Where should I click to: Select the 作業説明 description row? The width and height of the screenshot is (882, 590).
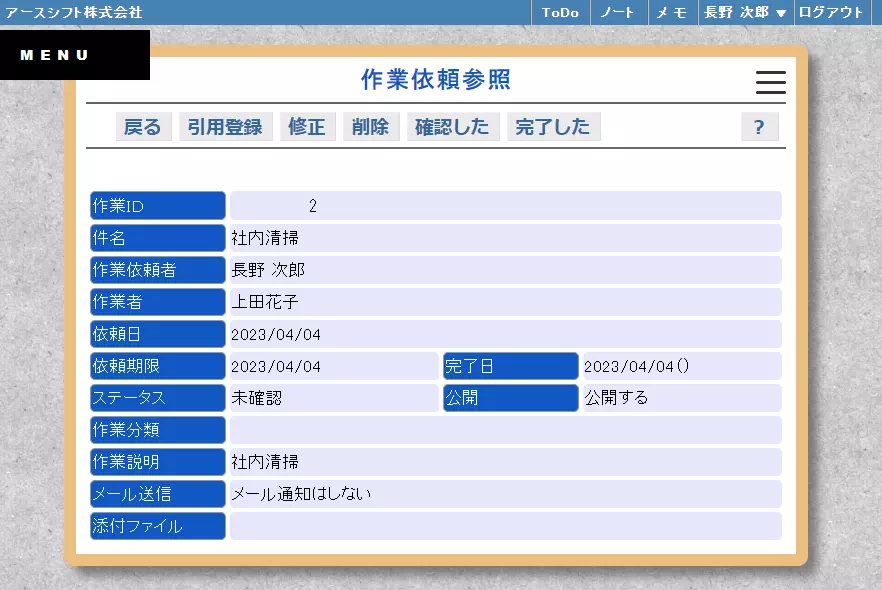156,461
